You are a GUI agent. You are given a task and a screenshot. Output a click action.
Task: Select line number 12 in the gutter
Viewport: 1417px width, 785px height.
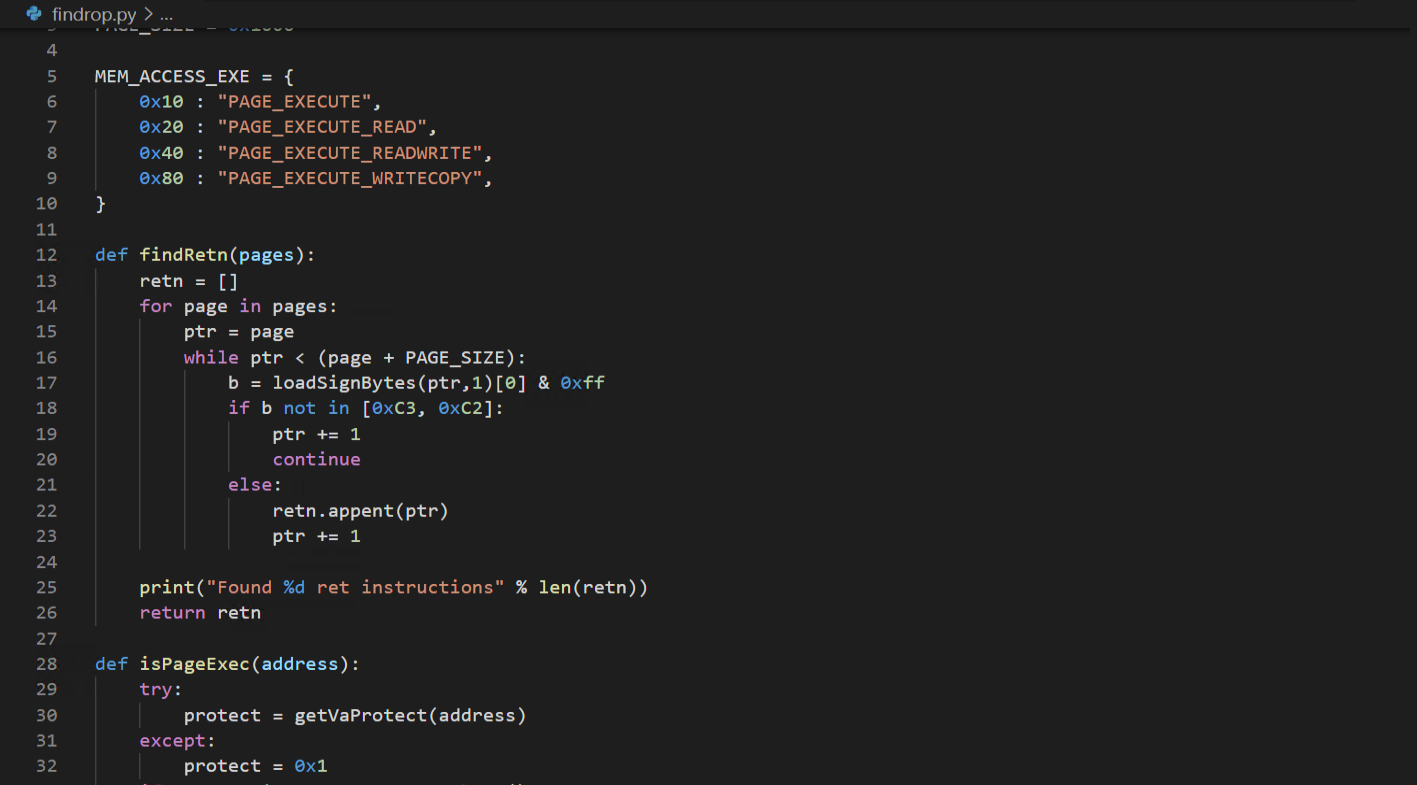(46, 255)
